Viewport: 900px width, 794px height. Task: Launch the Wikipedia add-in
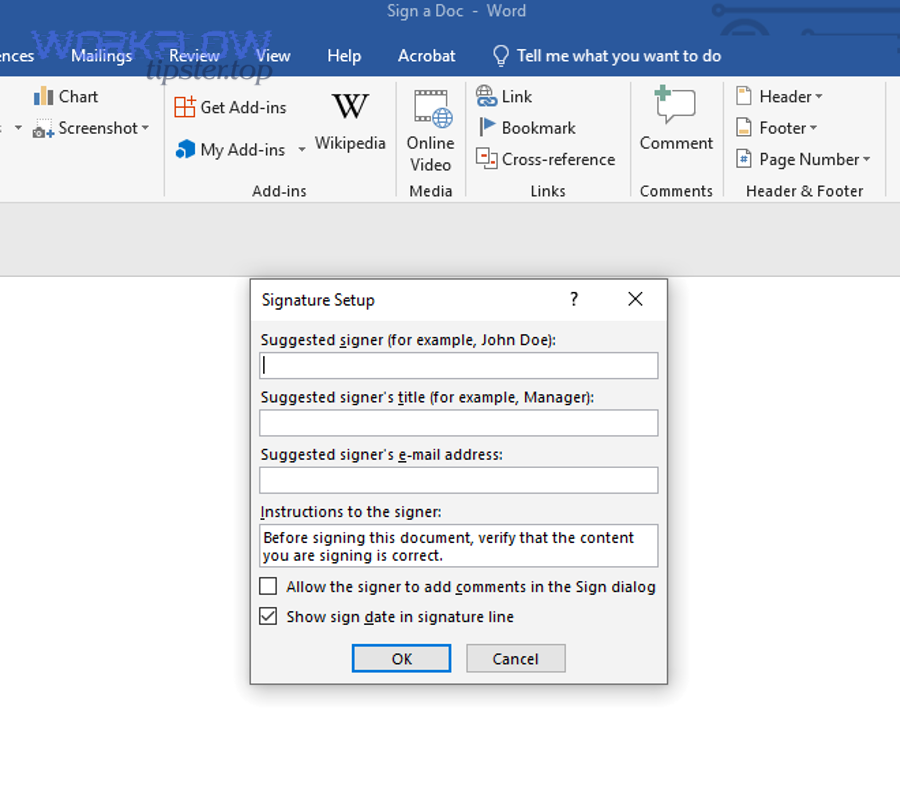point(349,122)
